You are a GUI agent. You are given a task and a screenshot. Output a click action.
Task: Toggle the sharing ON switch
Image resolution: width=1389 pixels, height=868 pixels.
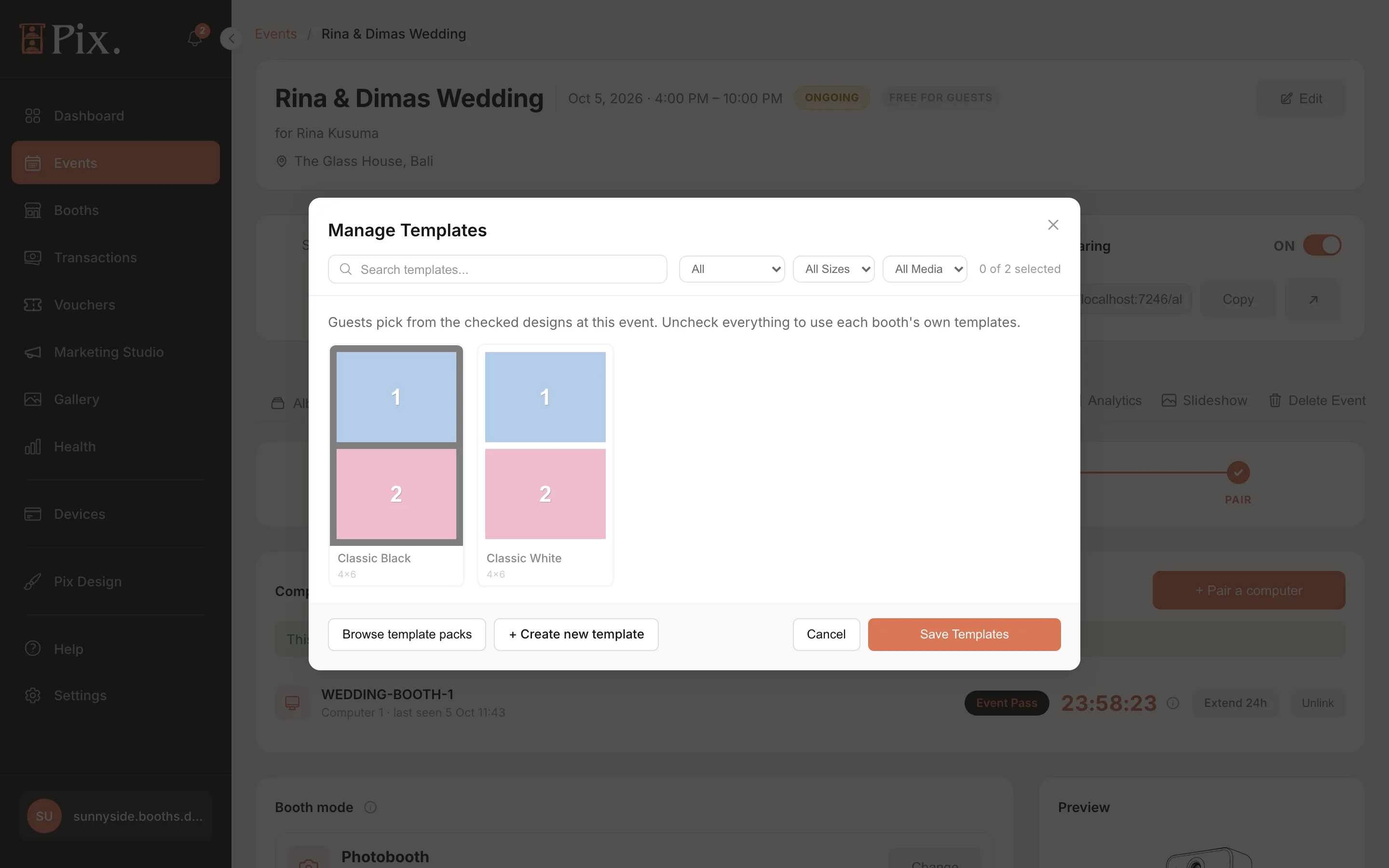pos(1322,246)
